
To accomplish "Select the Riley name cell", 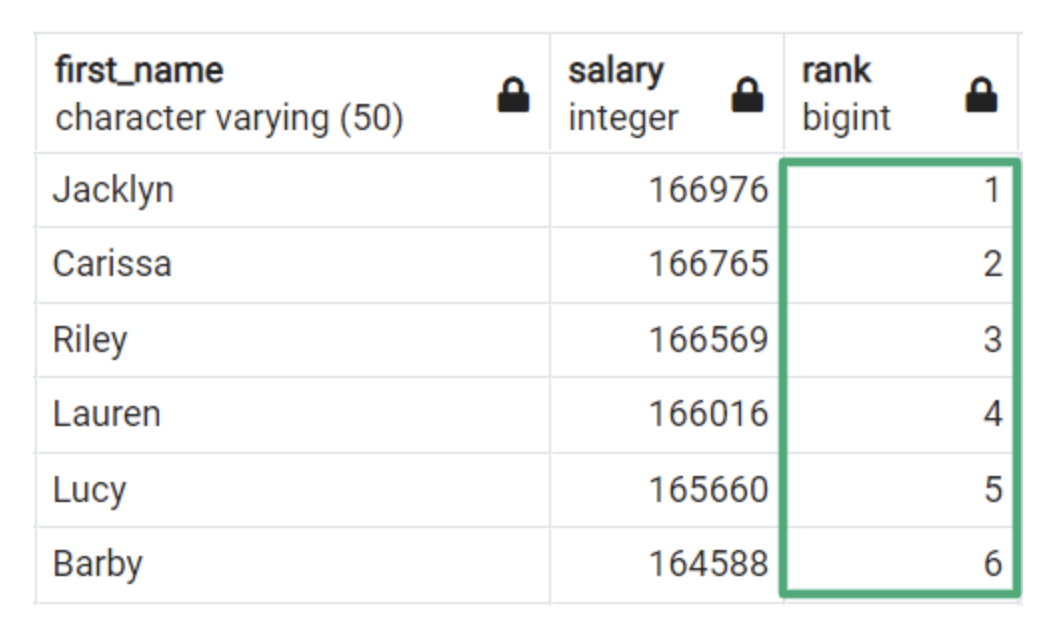I will 90,340.
